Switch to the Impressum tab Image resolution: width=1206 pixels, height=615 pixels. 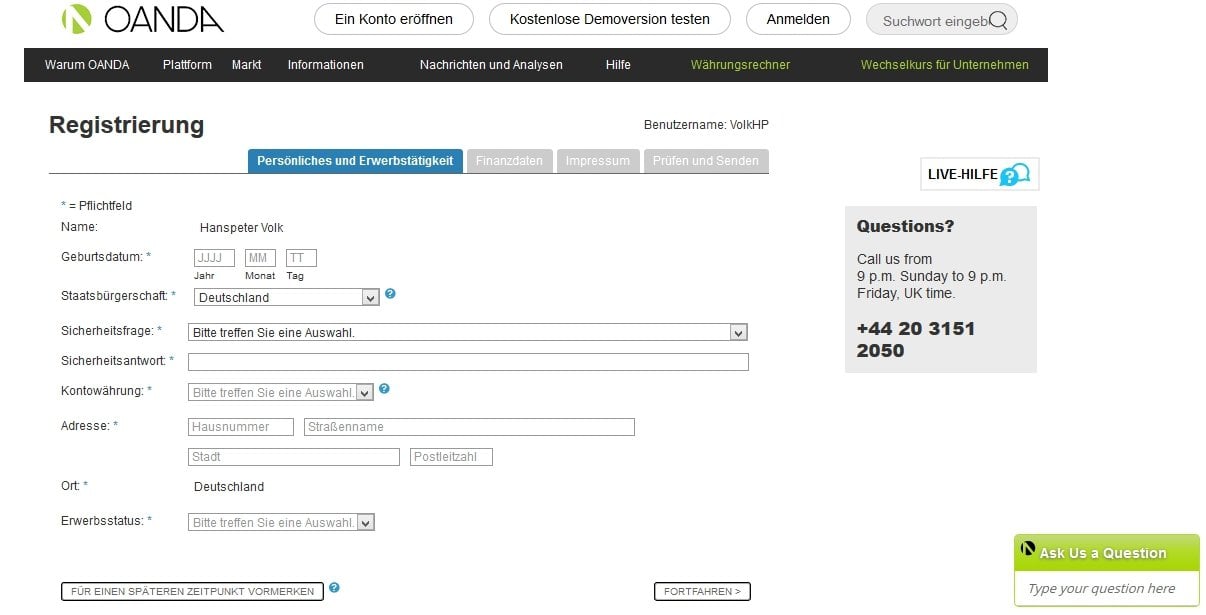click(598, 161)
